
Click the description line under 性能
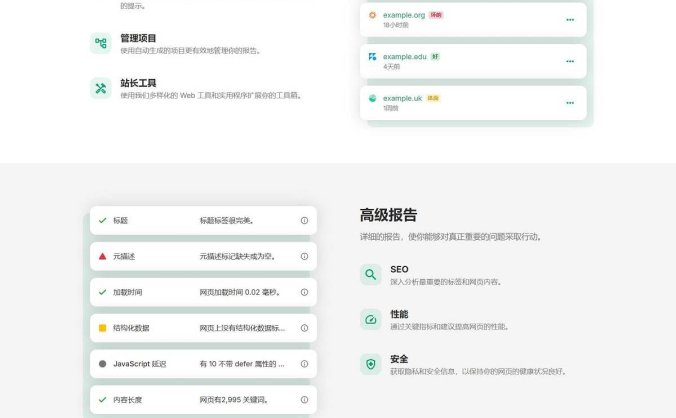[450, 327]
